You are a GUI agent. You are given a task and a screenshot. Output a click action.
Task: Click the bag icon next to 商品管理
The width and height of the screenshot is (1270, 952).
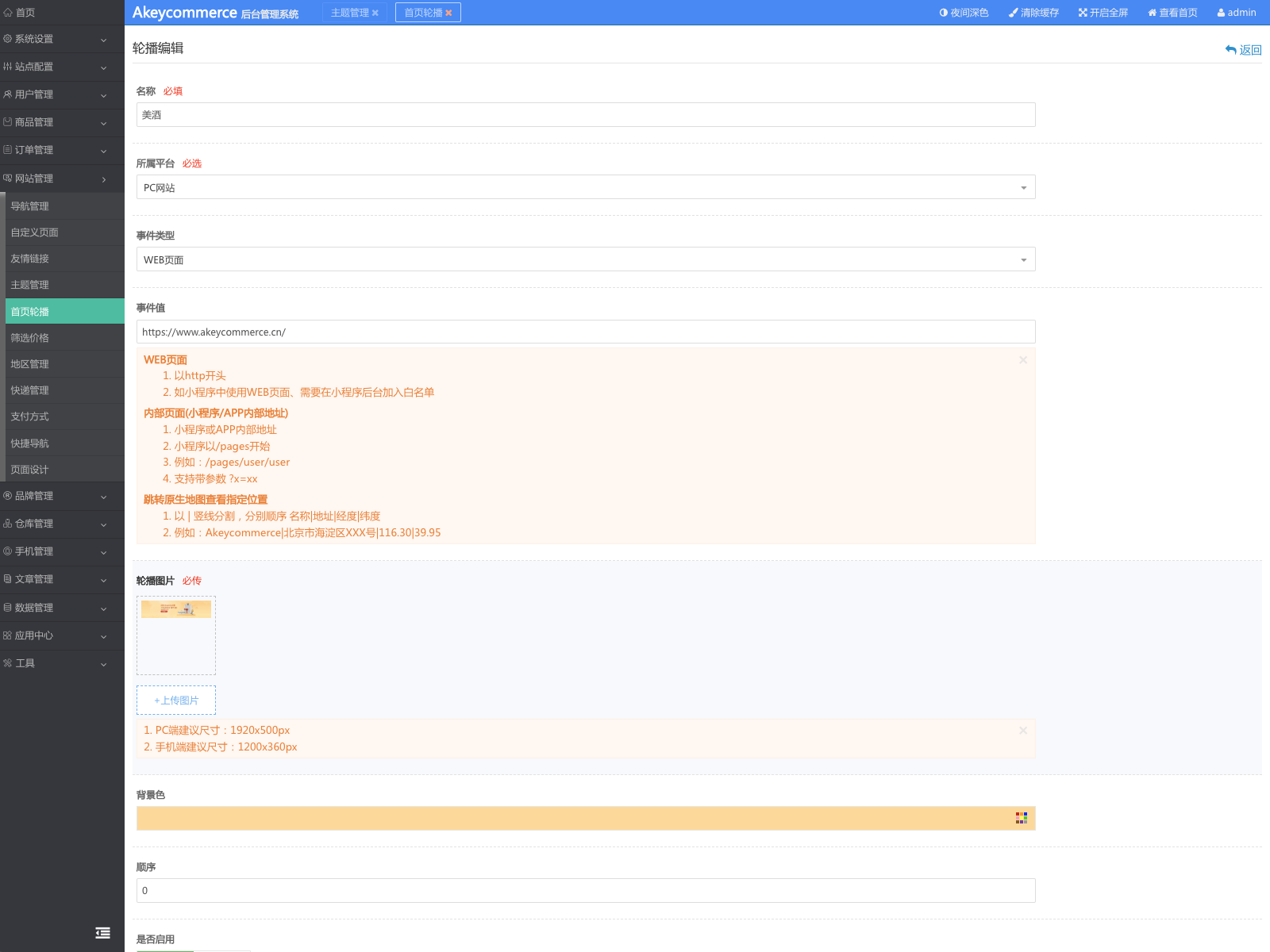pos(8,122)
